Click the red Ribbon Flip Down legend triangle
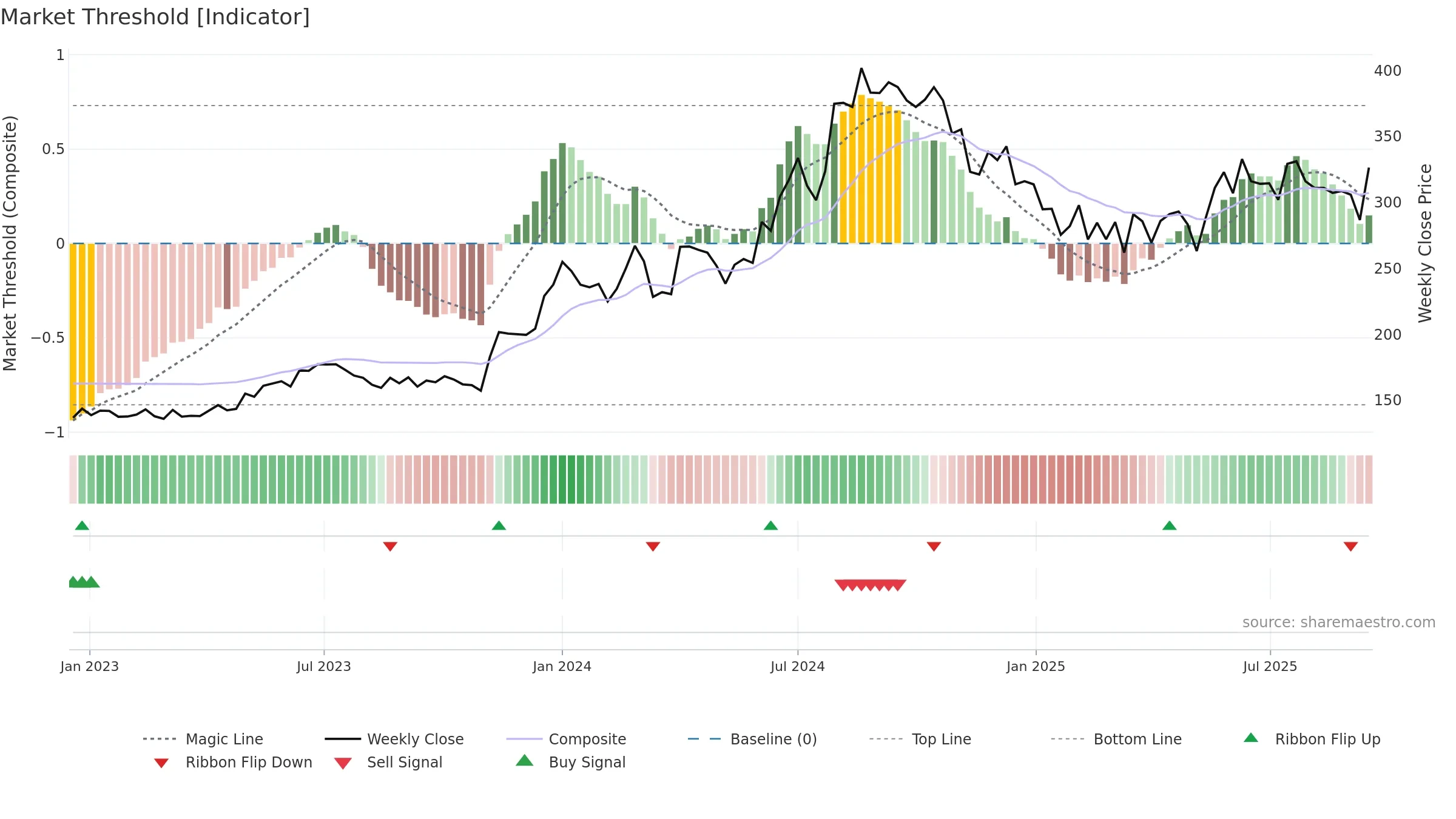The image size is (1456, 819). (x=161, y=763)
